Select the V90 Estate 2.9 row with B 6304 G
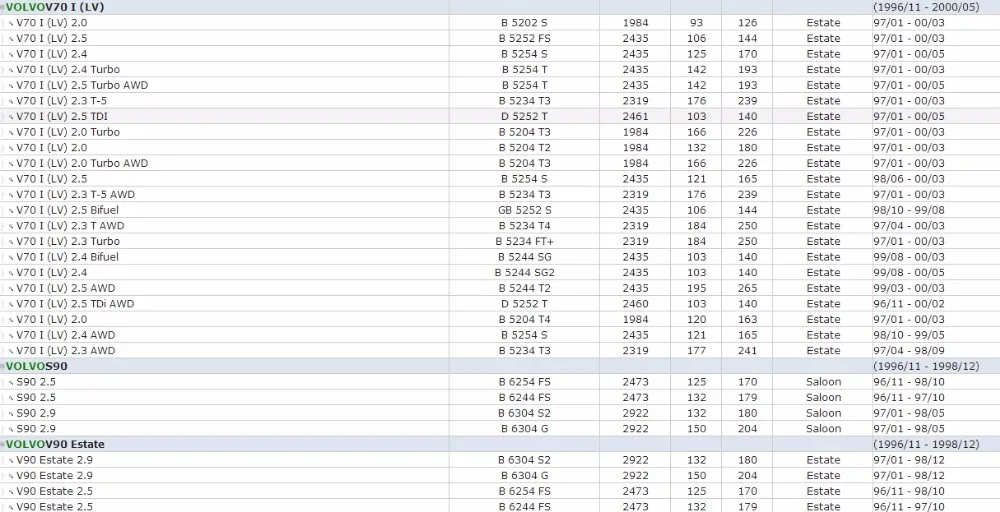1000x512 pixels. [500, 476]
